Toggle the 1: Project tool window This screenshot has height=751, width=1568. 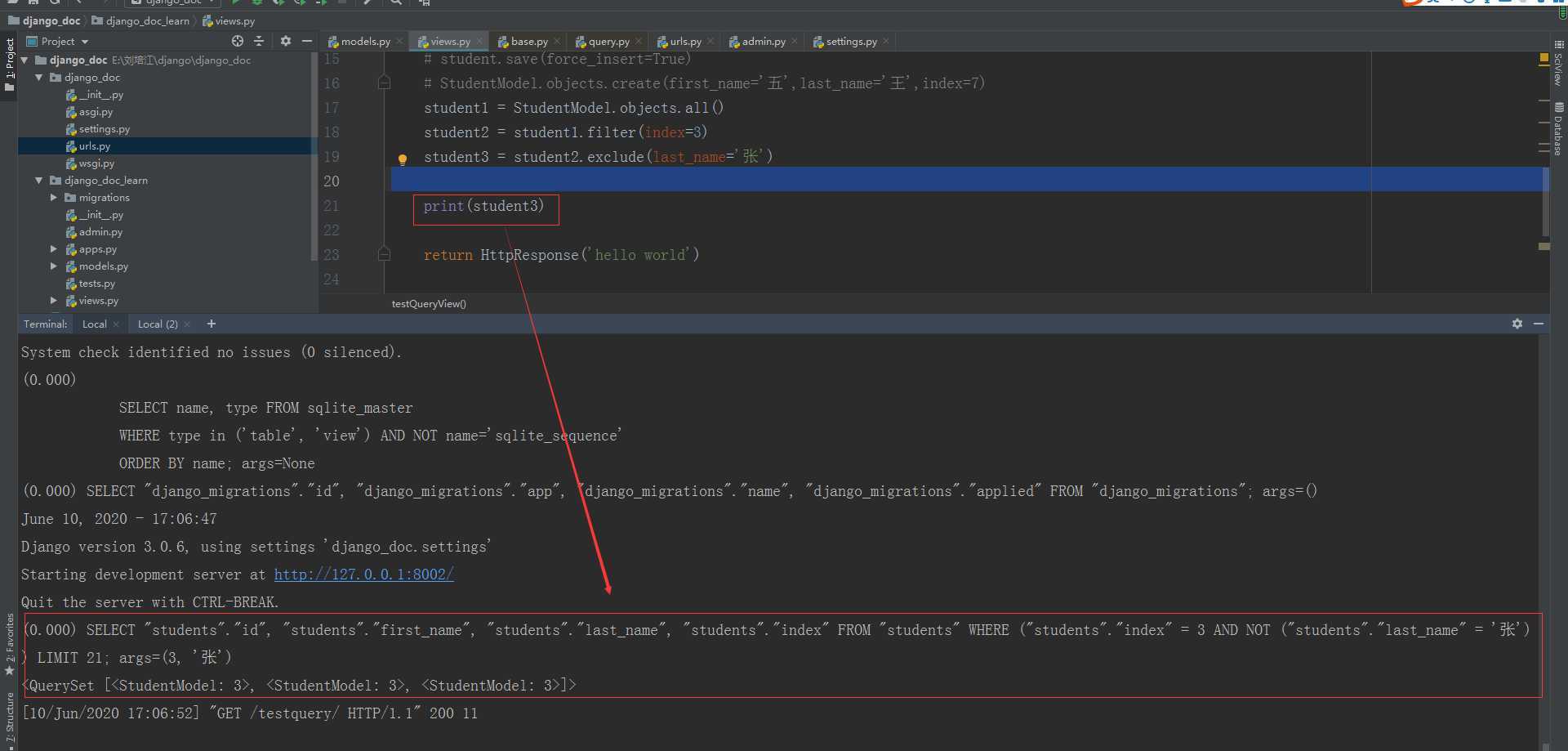point(9,65)
